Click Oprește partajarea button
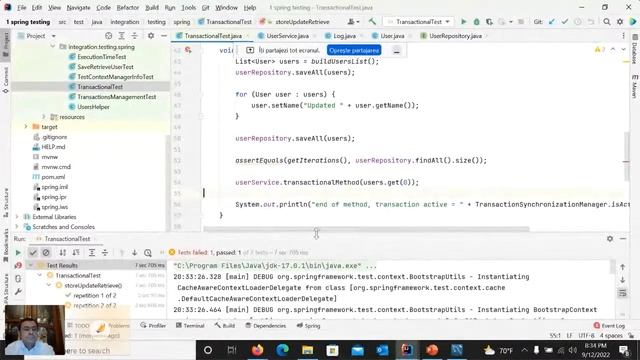Screen dimensions: 640x360 click(x=354, y=50)
